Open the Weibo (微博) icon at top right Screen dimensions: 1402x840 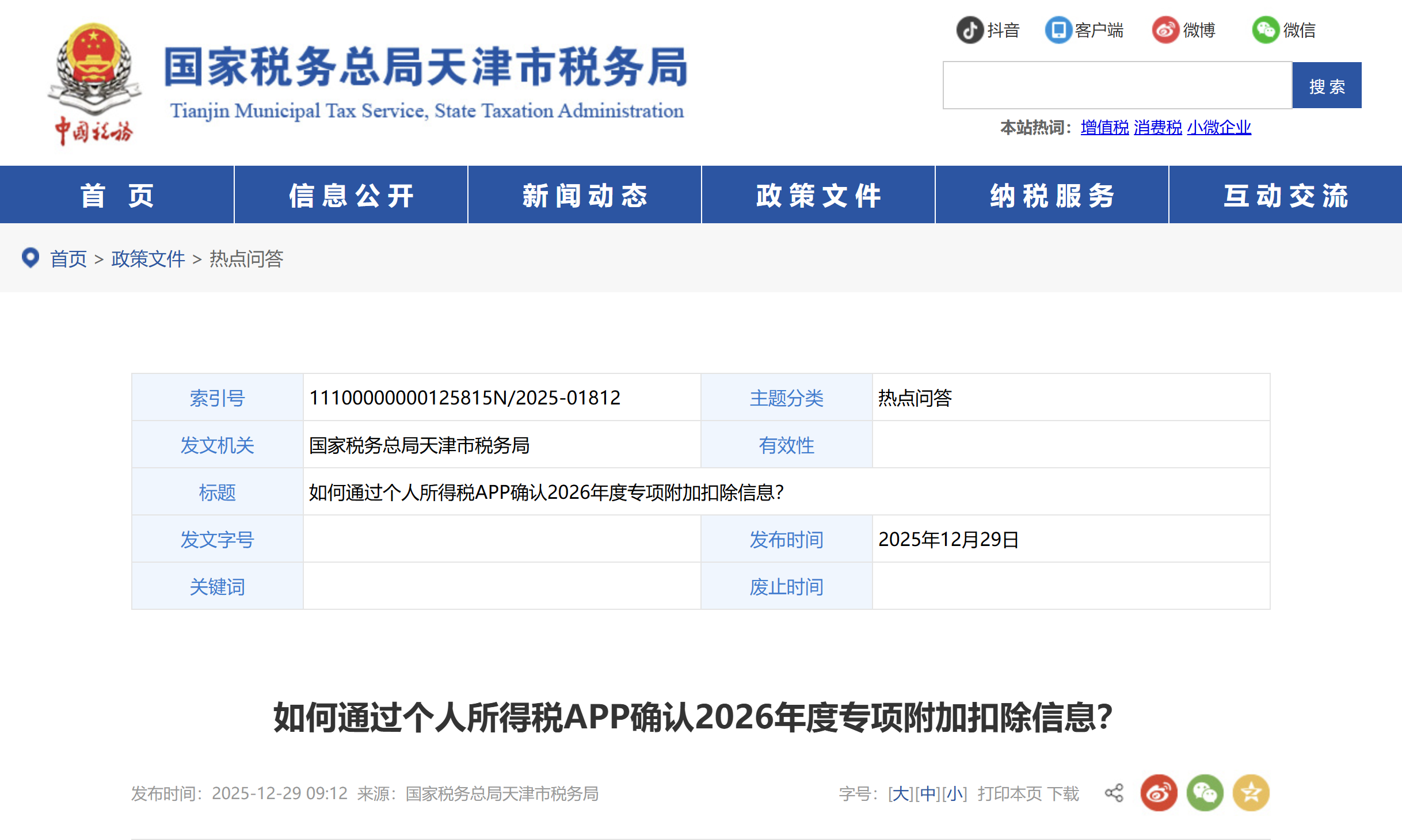point(1166,30)
